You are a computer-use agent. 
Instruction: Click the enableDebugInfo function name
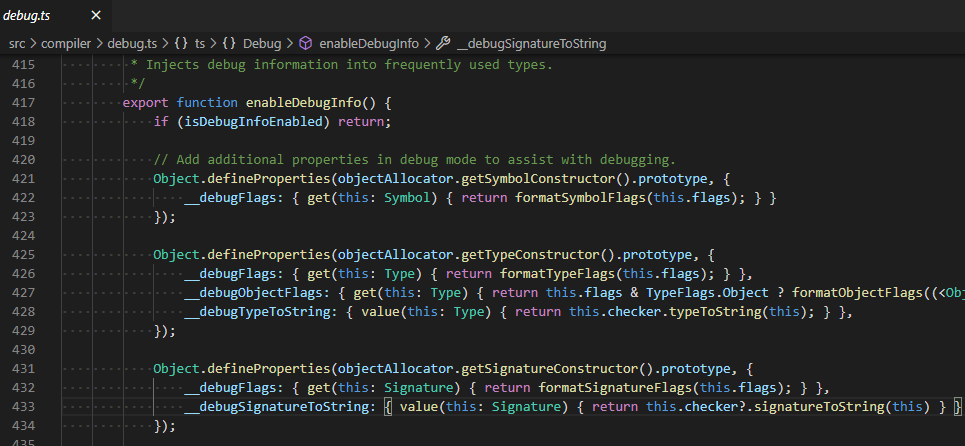click(303, 103)
